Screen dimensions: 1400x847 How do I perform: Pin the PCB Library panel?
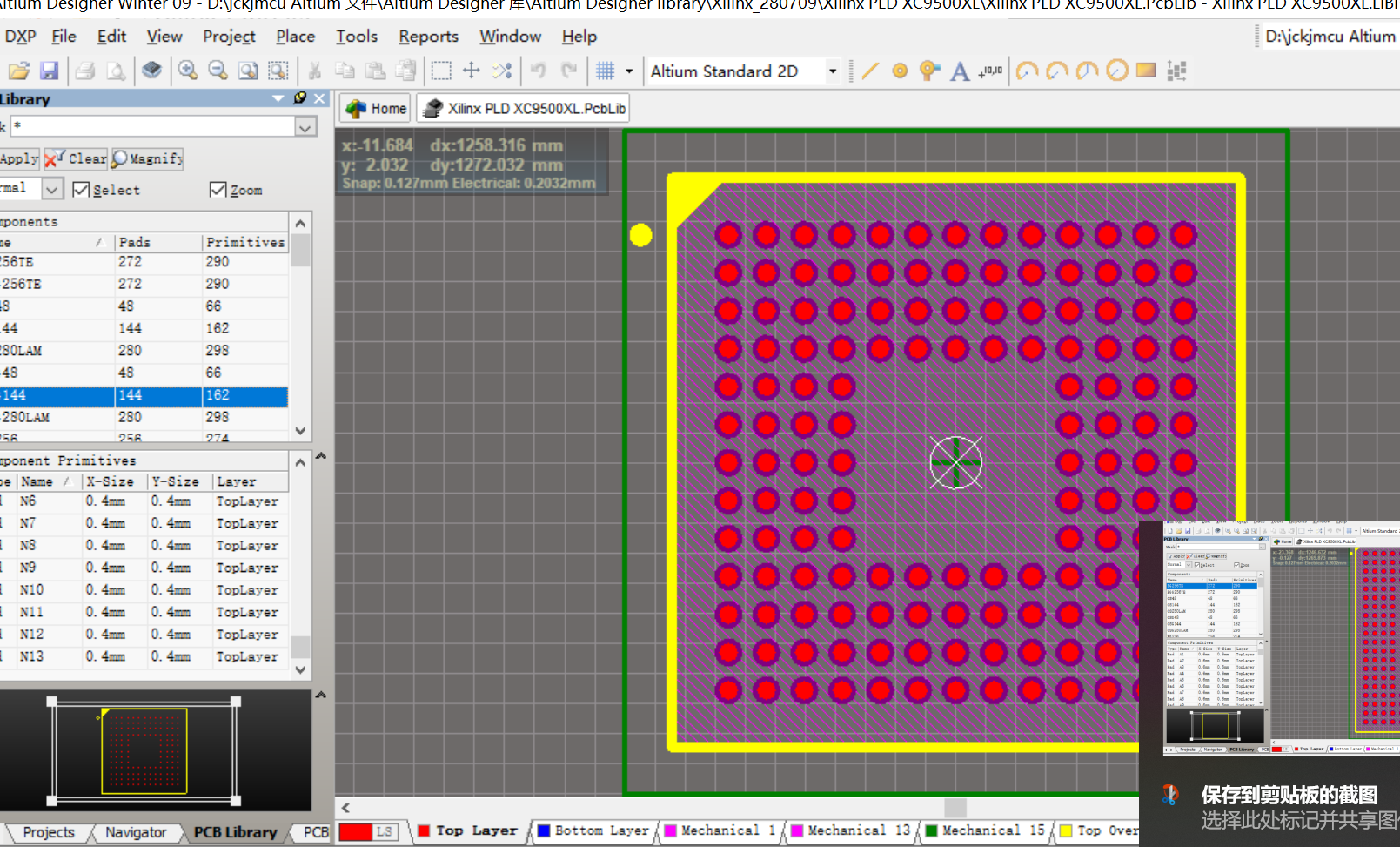(300, 98)
